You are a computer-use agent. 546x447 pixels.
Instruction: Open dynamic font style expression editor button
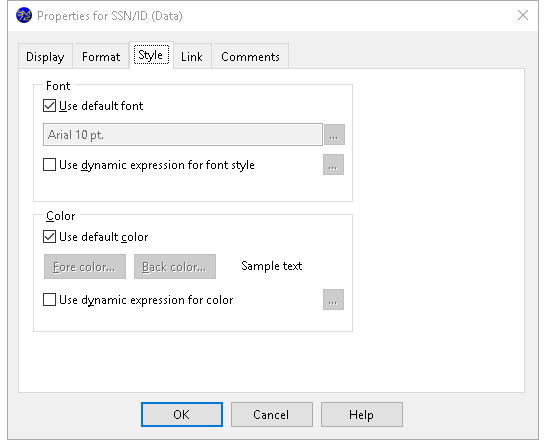333,165
